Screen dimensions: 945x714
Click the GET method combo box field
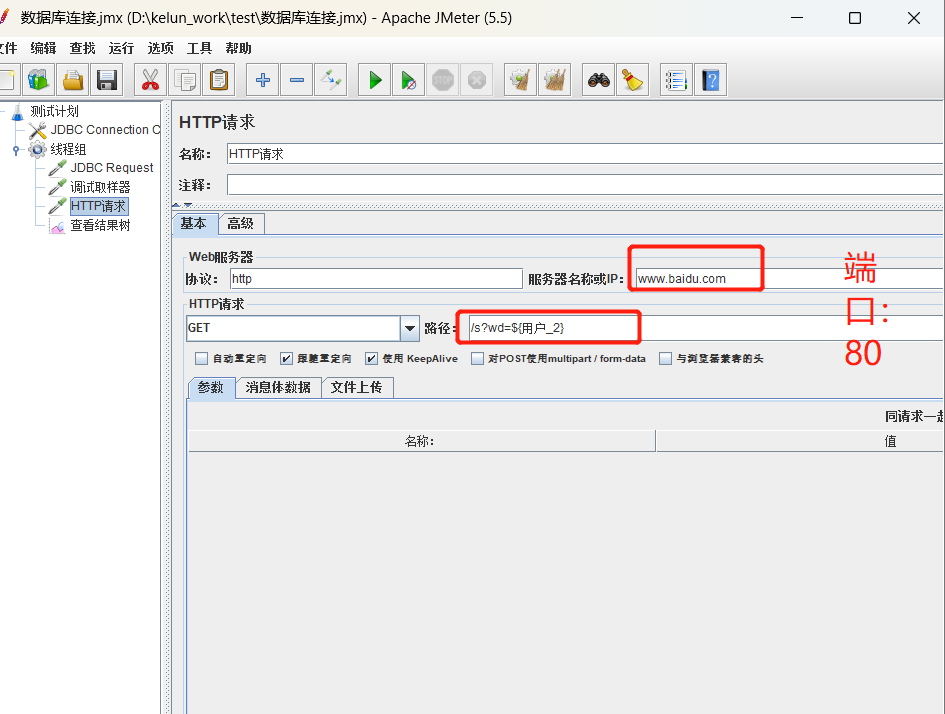tap(294, 328)
